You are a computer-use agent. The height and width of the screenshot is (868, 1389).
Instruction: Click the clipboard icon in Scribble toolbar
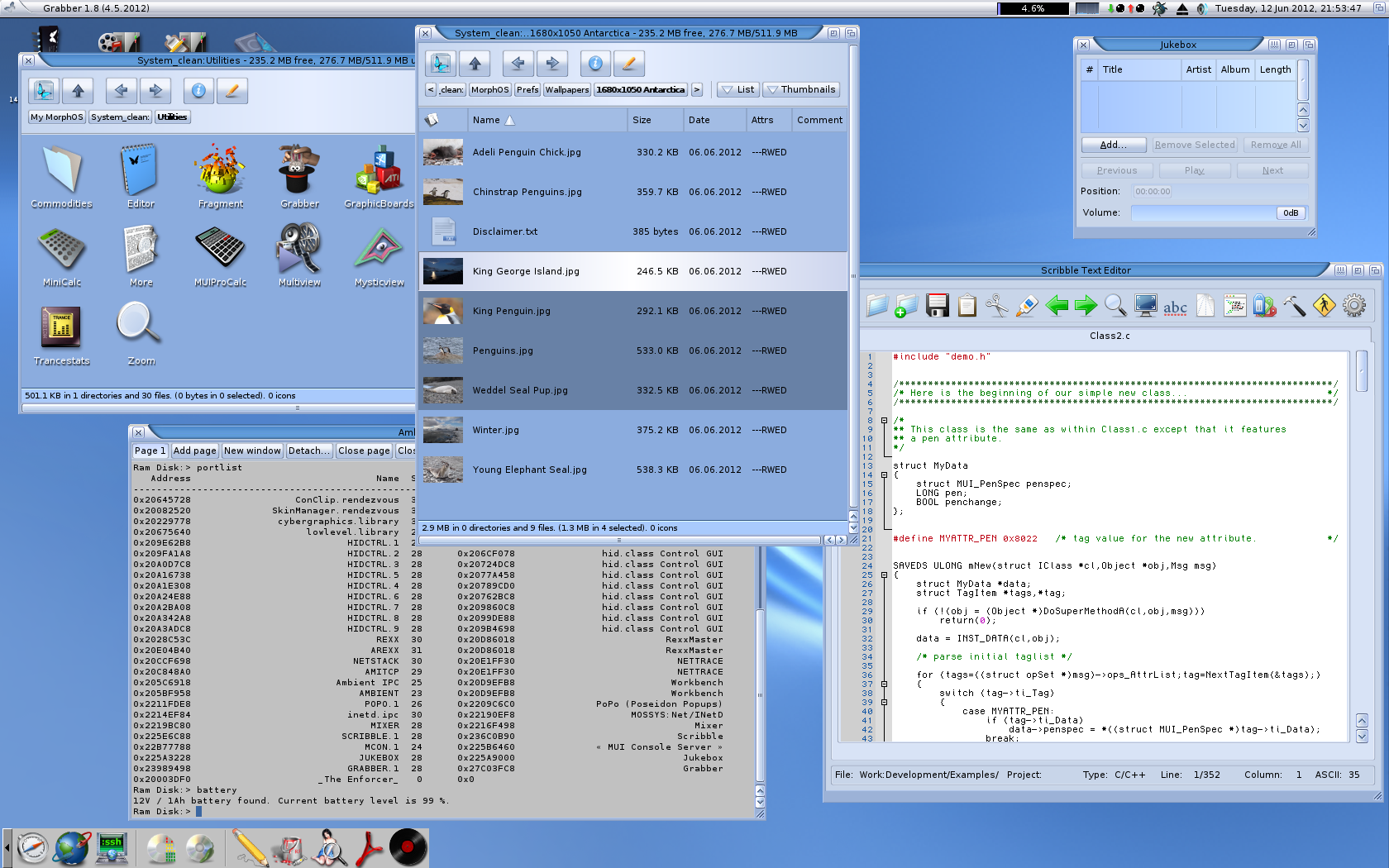tap(967, 306)
